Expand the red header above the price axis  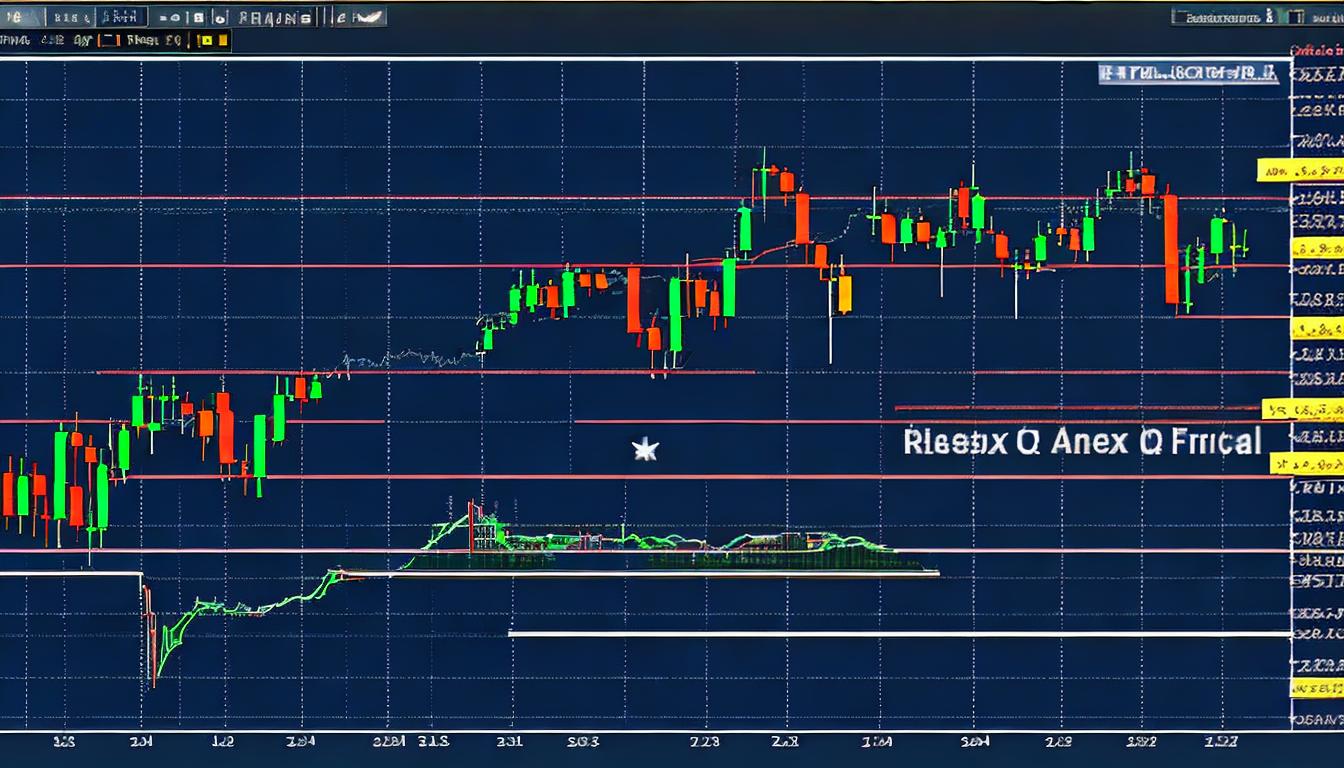pyautogui.click(x=1316, y=49)
